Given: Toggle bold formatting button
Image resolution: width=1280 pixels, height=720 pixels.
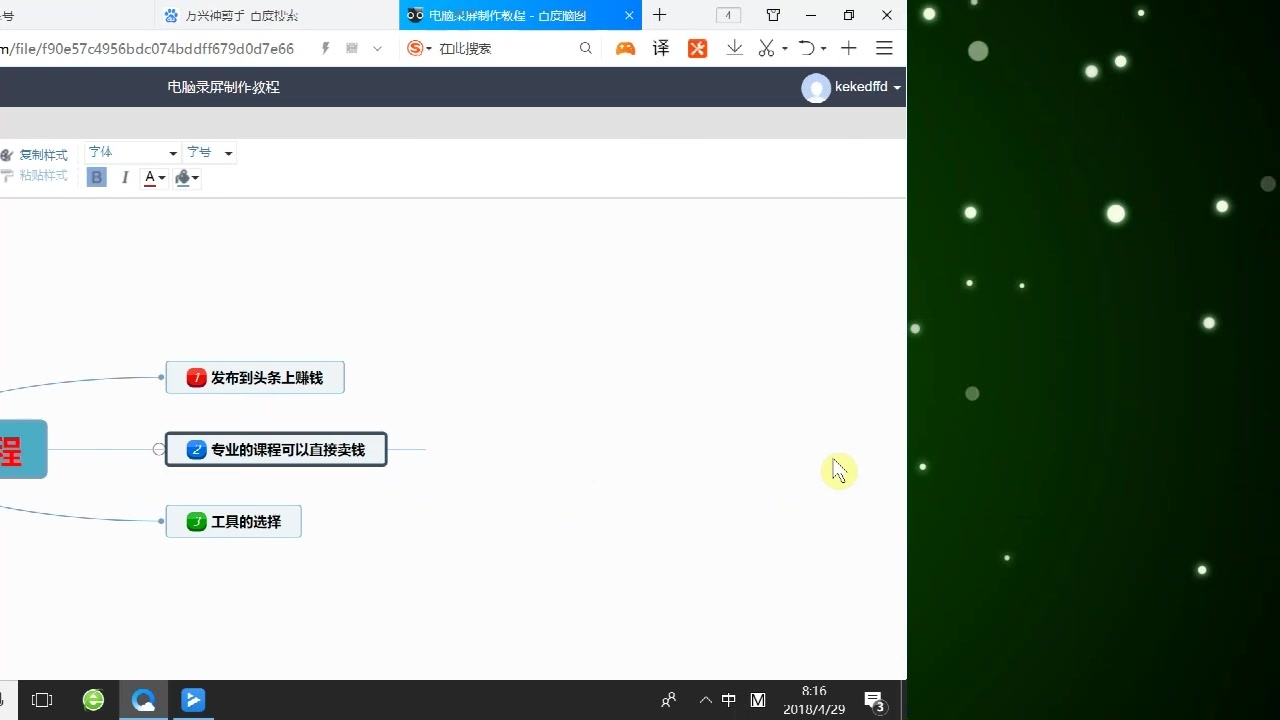Looking at the screenshot, I should click(96, 177).
